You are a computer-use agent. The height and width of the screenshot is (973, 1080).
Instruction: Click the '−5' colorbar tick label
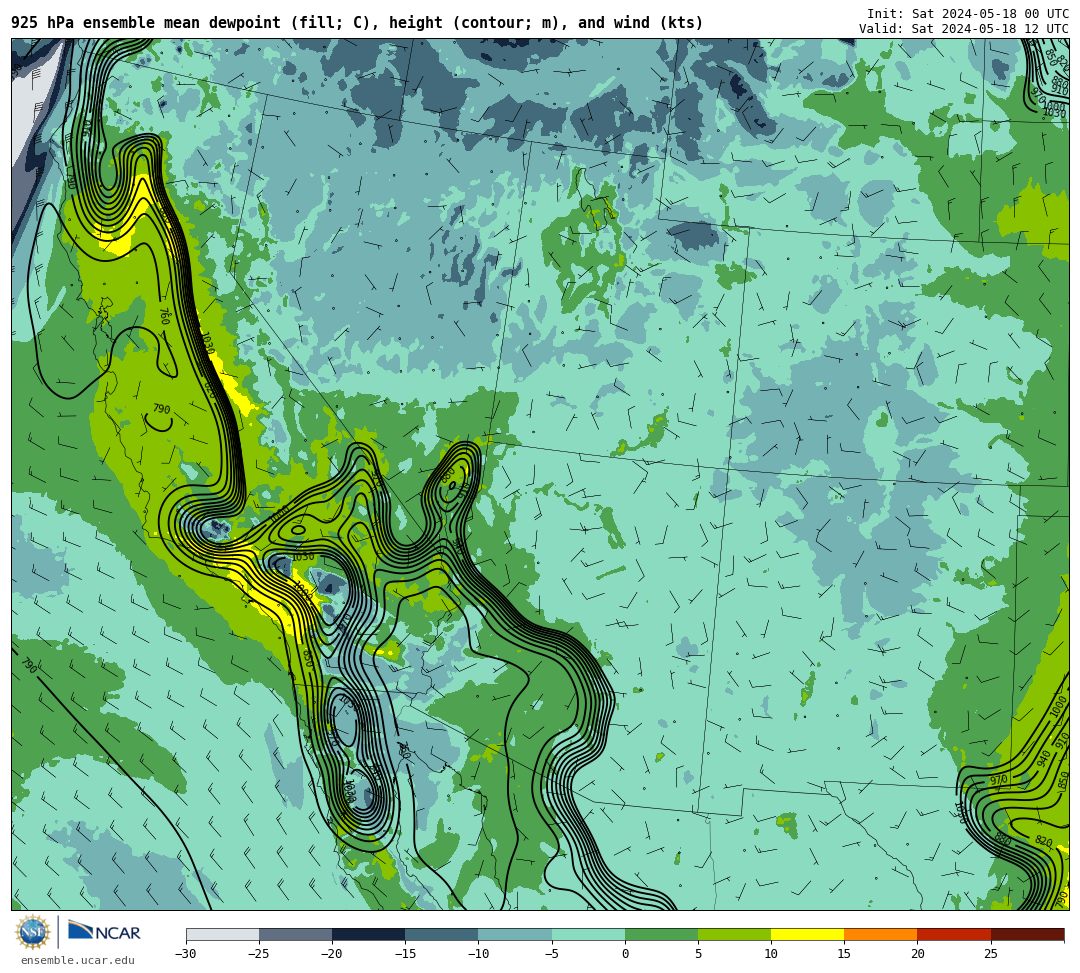click(x=552, y=954)
